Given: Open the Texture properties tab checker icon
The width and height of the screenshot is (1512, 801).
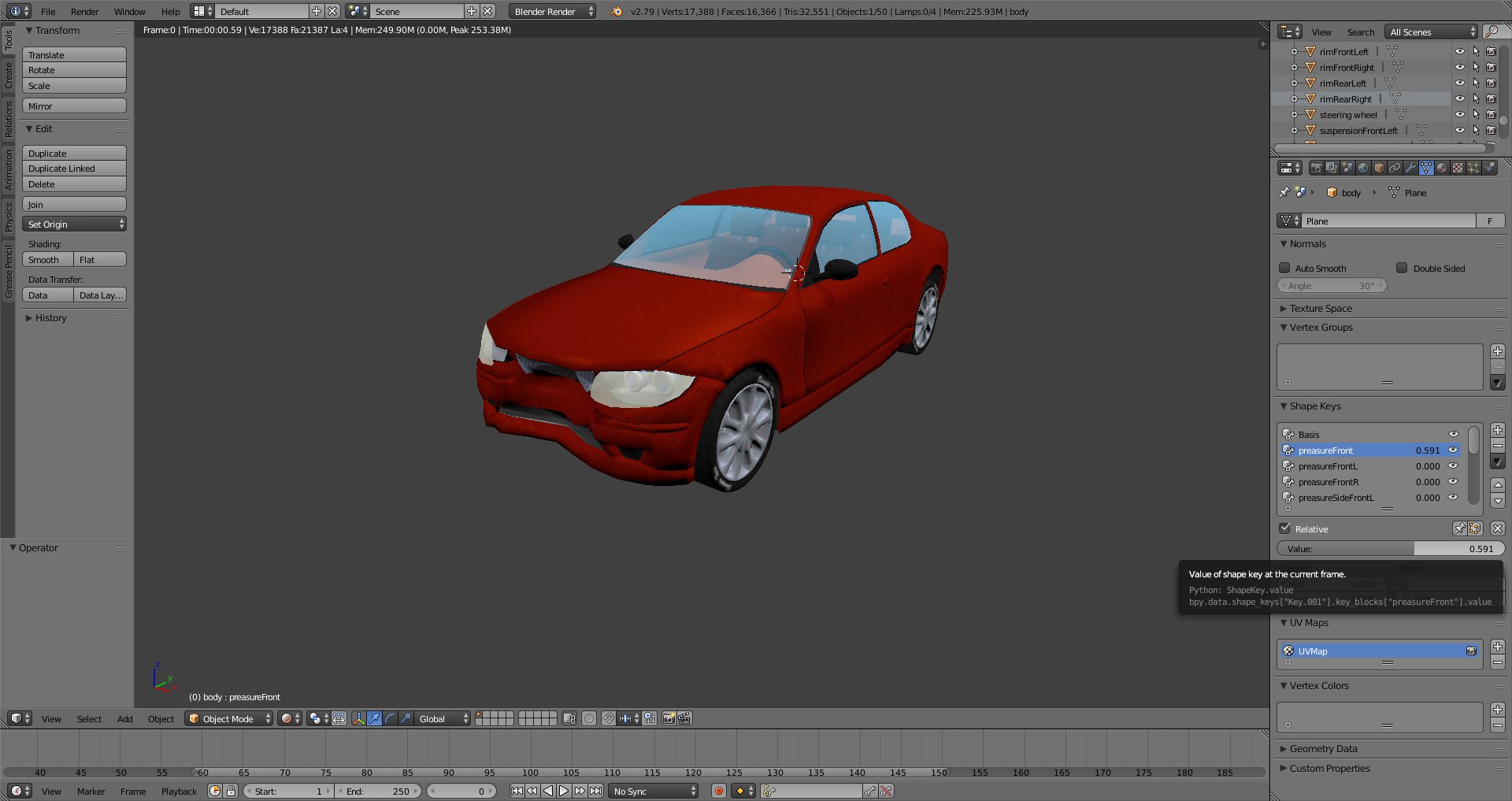Looking at the screenshot, I should coord(1458,168).
